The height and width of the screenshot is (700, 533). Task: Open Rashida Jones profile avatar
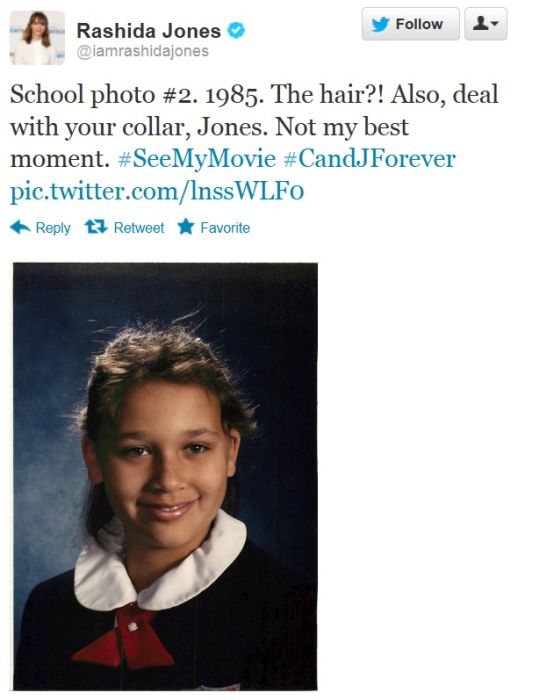click(x=37, y=38)
